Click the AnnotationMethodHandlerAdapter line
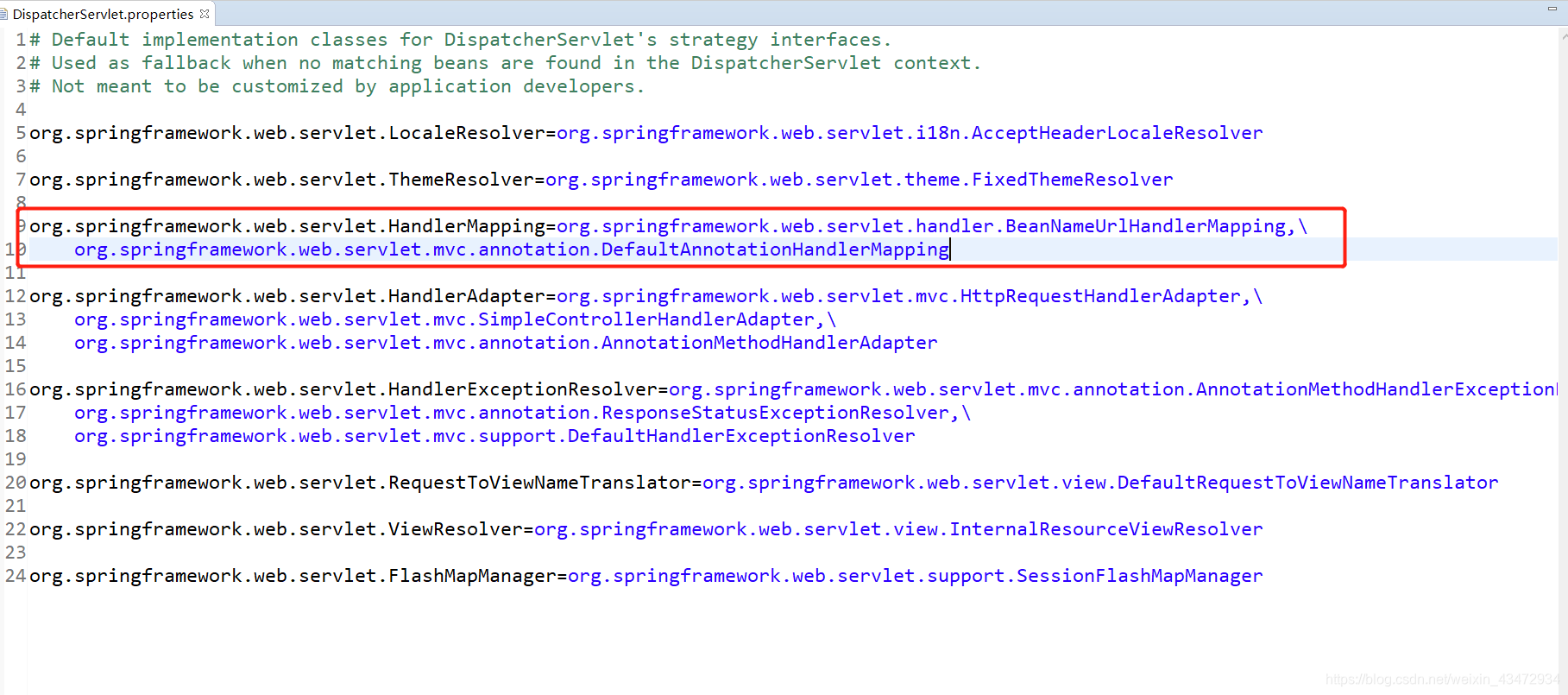The height and width of the screenshot is (695, 1568). pyautogui.click(x=506, y=343)
